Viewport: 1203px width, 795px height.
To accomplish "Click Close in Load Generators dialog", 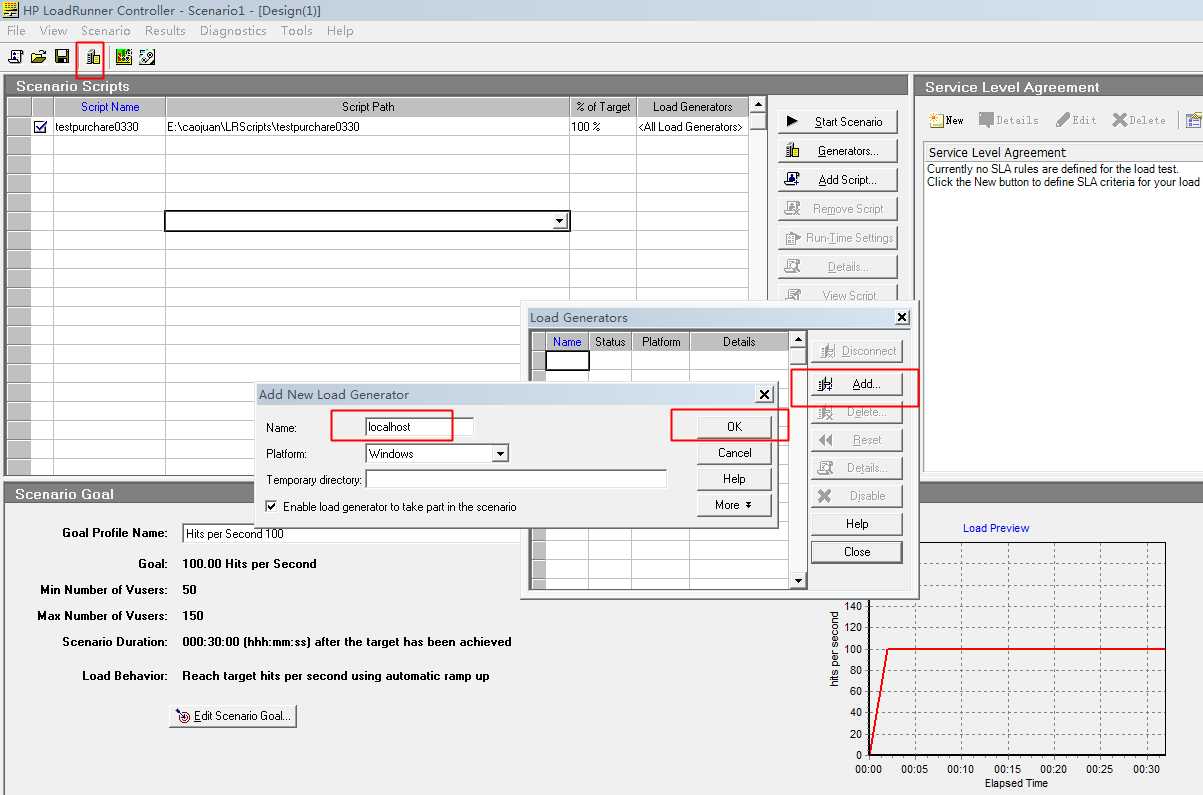I will point(857,552).
